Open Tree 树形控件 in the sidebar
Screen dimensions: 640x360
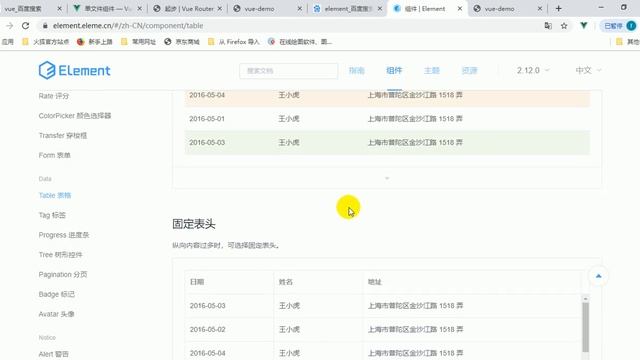pyautogui.click(x=60, y=255)
